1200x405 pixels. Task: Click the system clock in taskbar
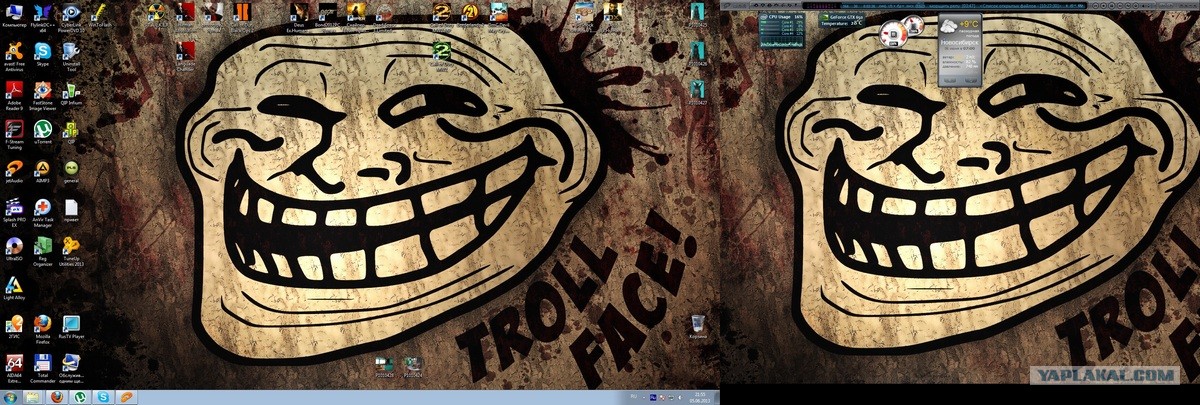coord(699,397)
